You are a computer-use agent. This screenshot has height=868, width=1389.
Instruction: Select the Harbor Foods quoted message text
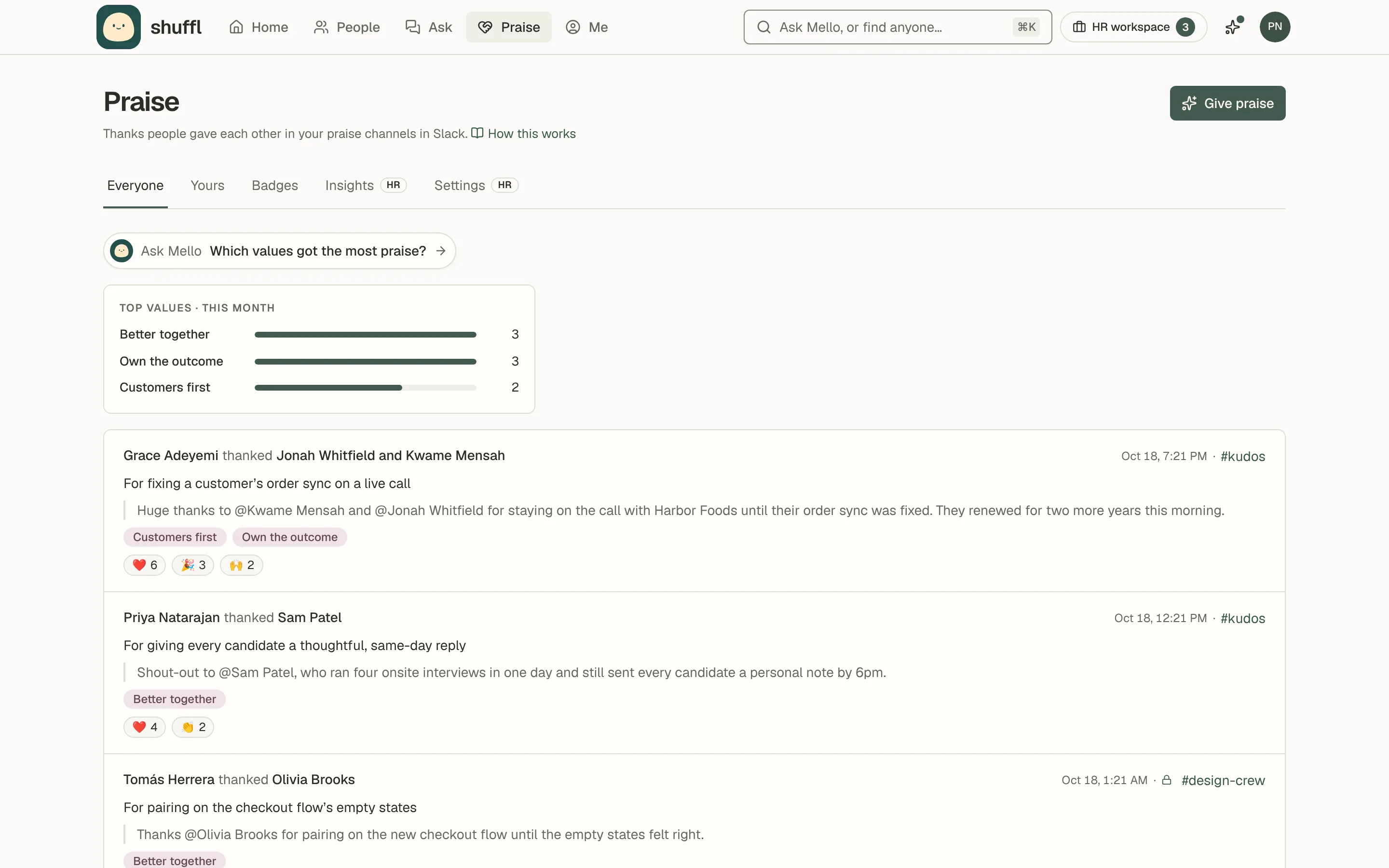(680, 510)
